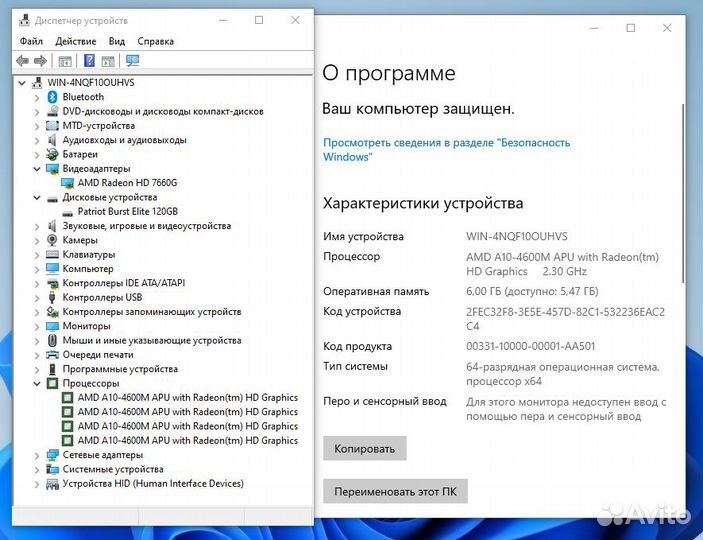The width and height of the screenshot is (703, 540).
Task: Click the Контроллеры IDE ATA/ATAPI icon
Action: [x=52, y=283]
